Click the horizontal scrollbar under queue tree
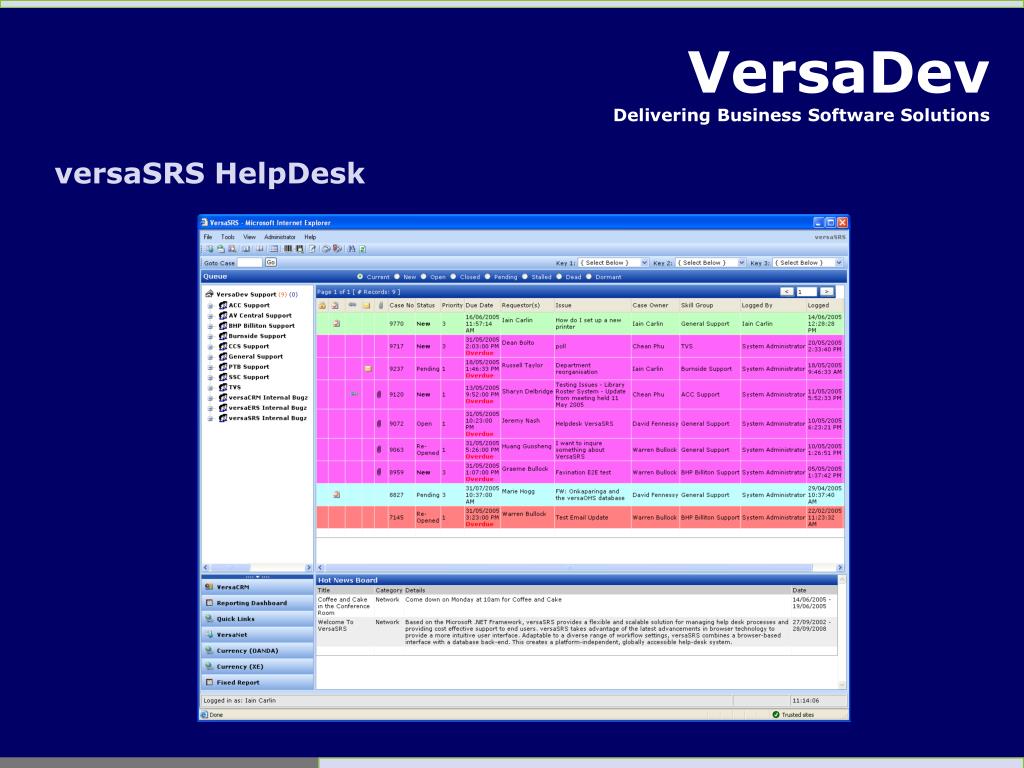 click(257, 568)
